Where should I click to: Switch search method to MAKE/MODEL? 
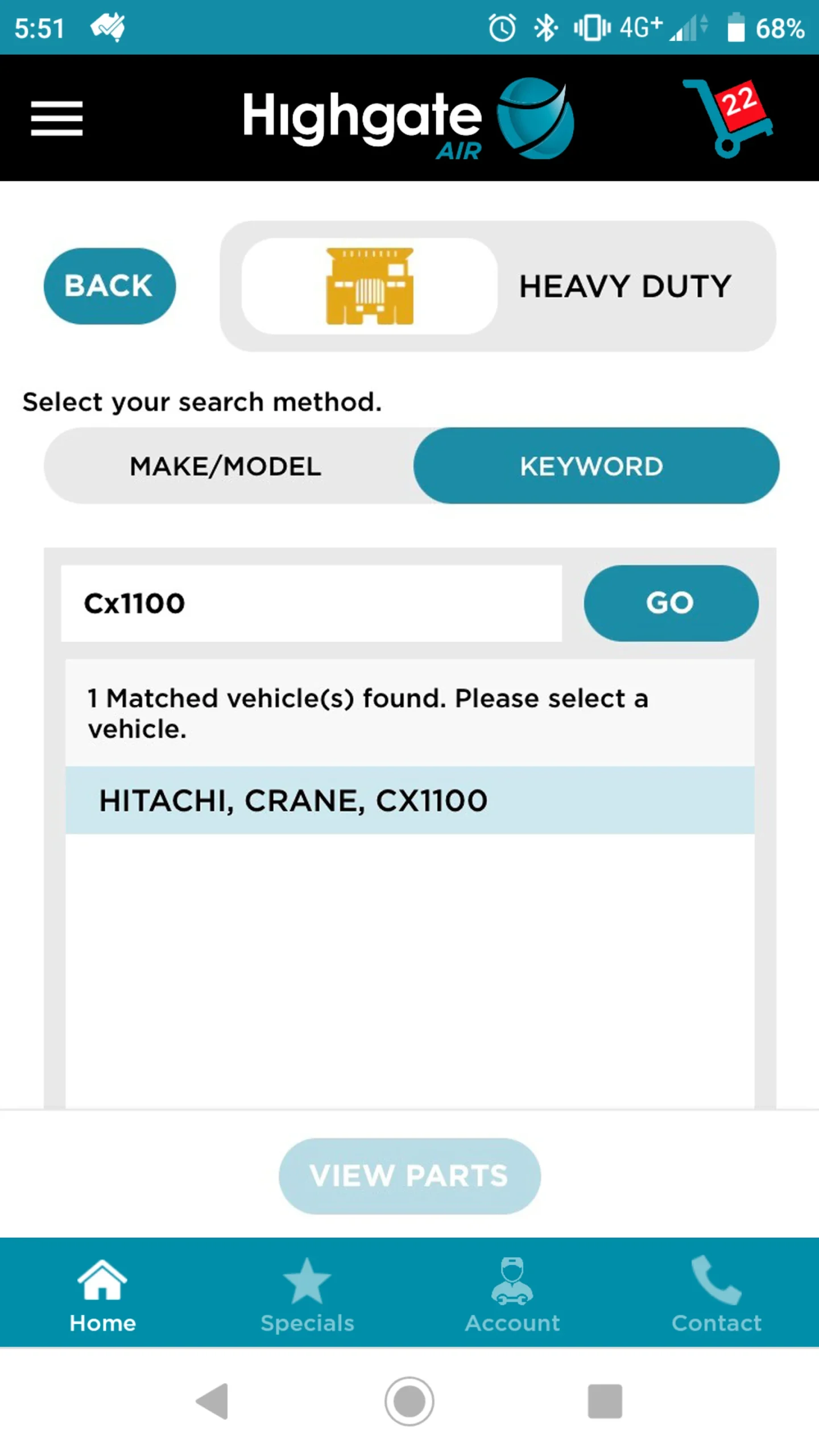click(226, 466)
